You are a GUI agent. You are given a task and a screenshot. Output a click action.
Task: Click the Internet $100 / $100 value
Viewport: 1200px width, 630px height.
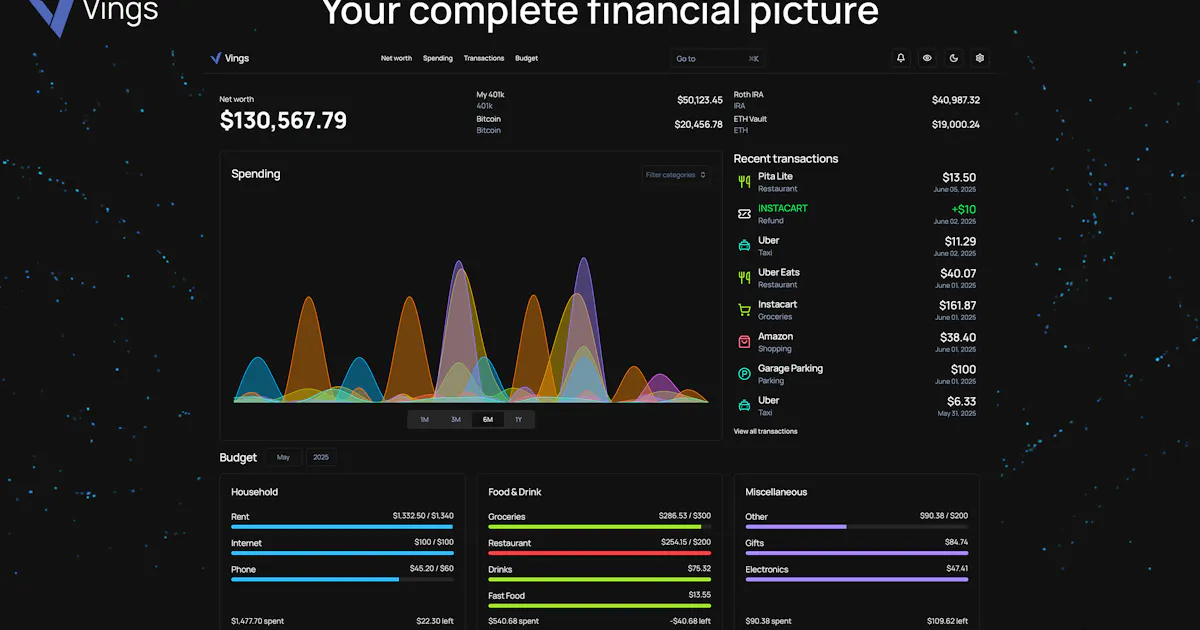pos(434,542)
